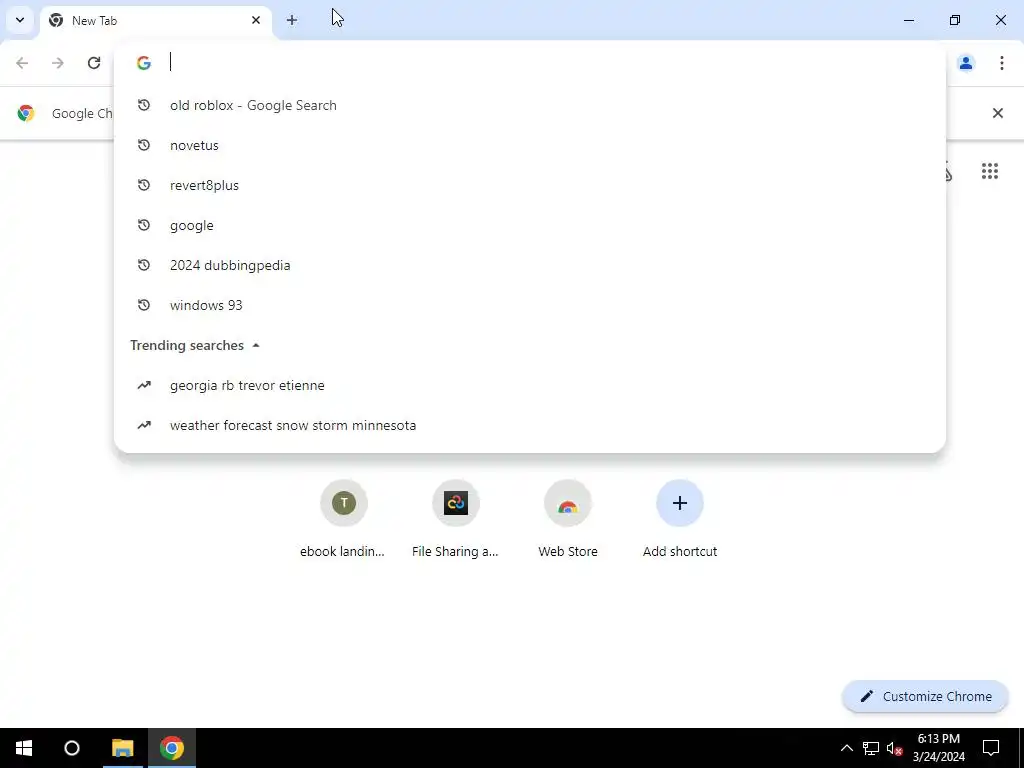This screenshot has height=768, width=1024.
Task: Click history icon beside 'windows 93'
Action: (x=144, y=305)
